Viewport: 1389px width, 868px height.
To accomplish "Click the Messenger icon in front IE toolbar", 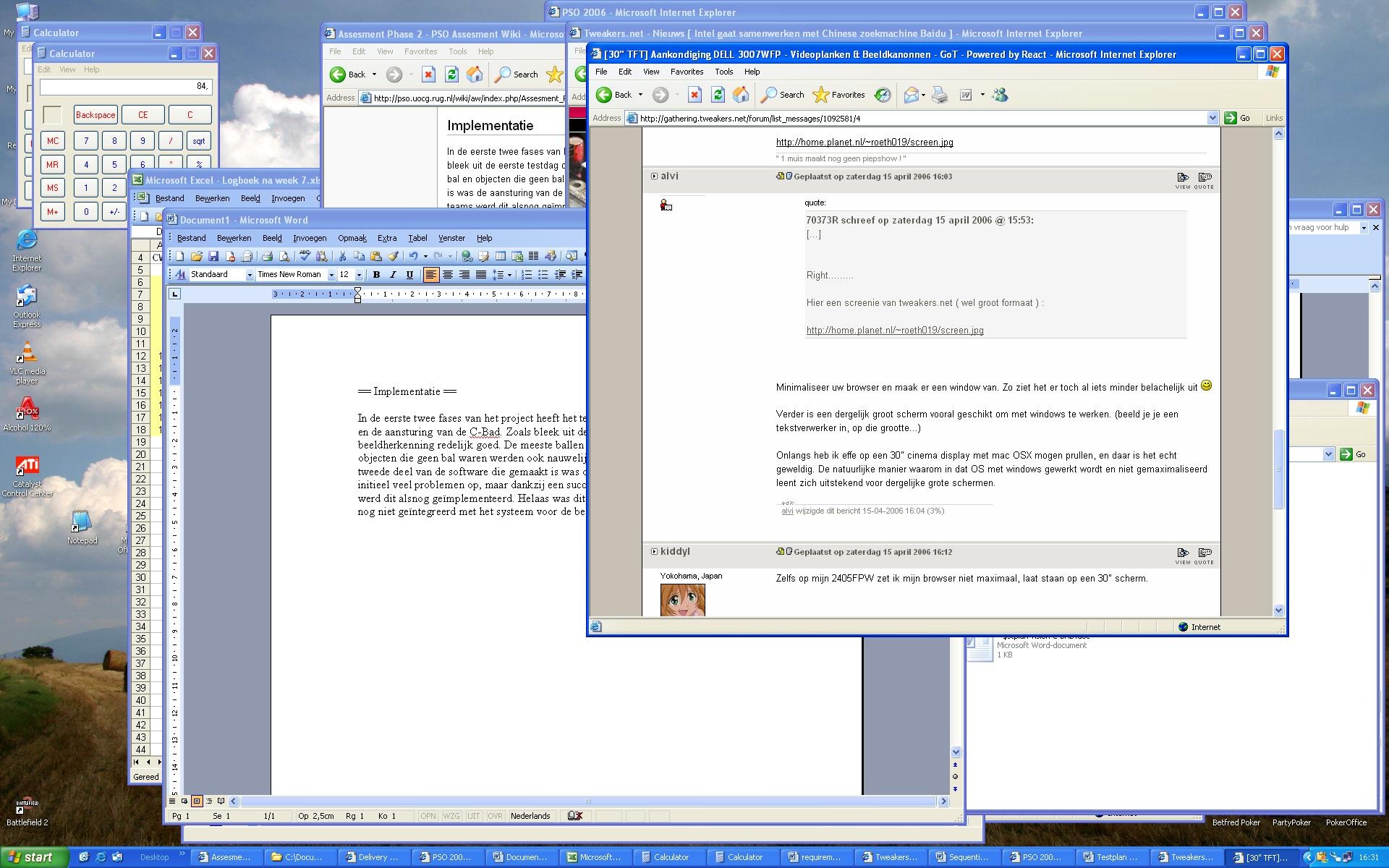I will [x=1000, y=95].
